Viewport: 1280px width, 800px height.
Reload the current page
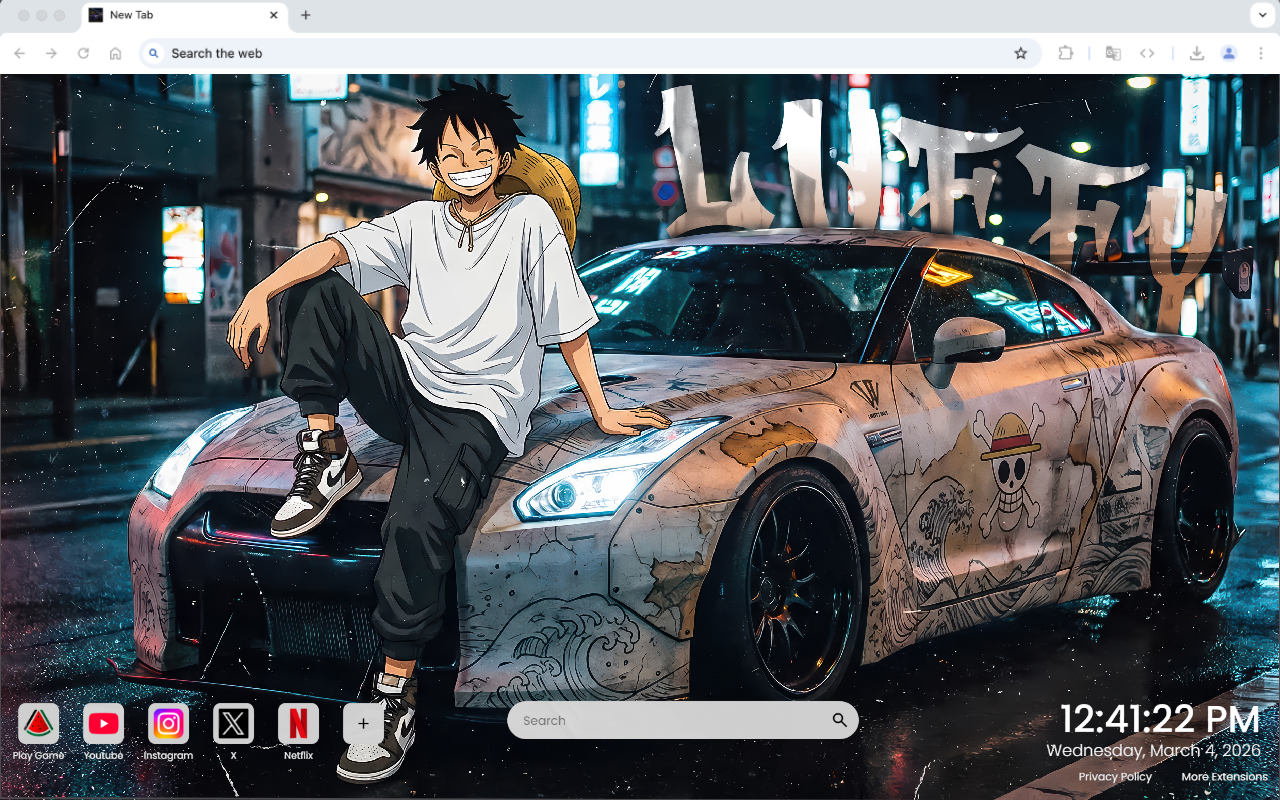[x=84, y=53]
